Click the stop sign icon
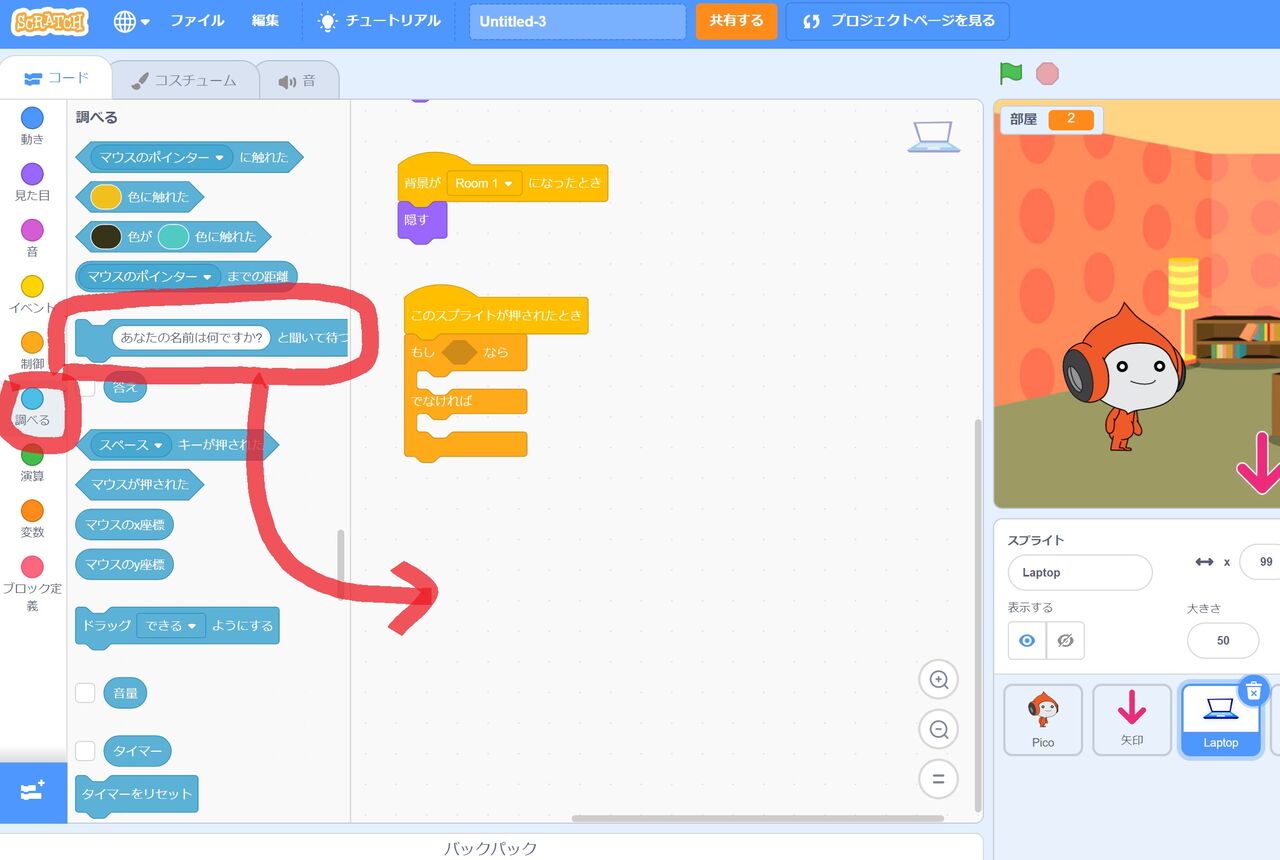The height and width of the screenshot is (860, 1280). click(1048, 73)
